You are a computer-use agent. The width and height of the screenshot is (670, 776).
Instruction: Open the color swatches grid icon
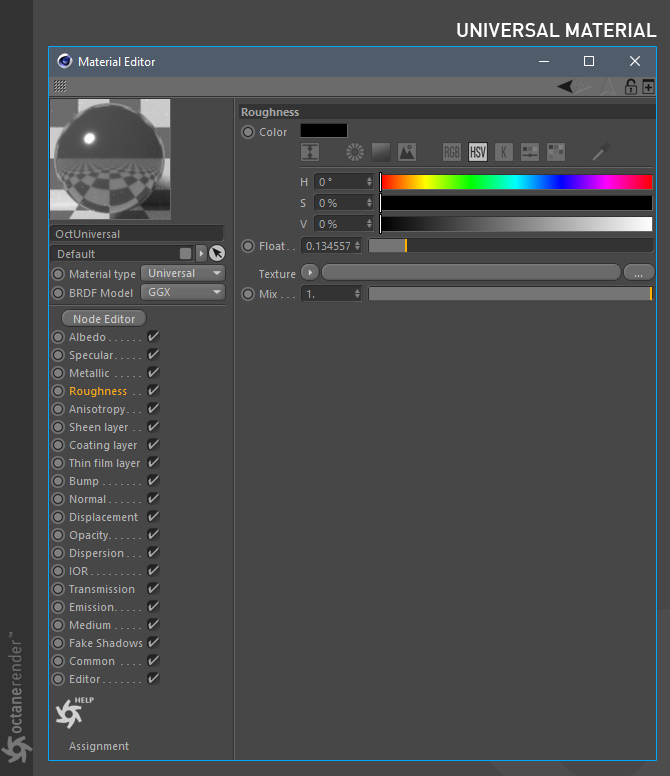(x=556, y=152)
